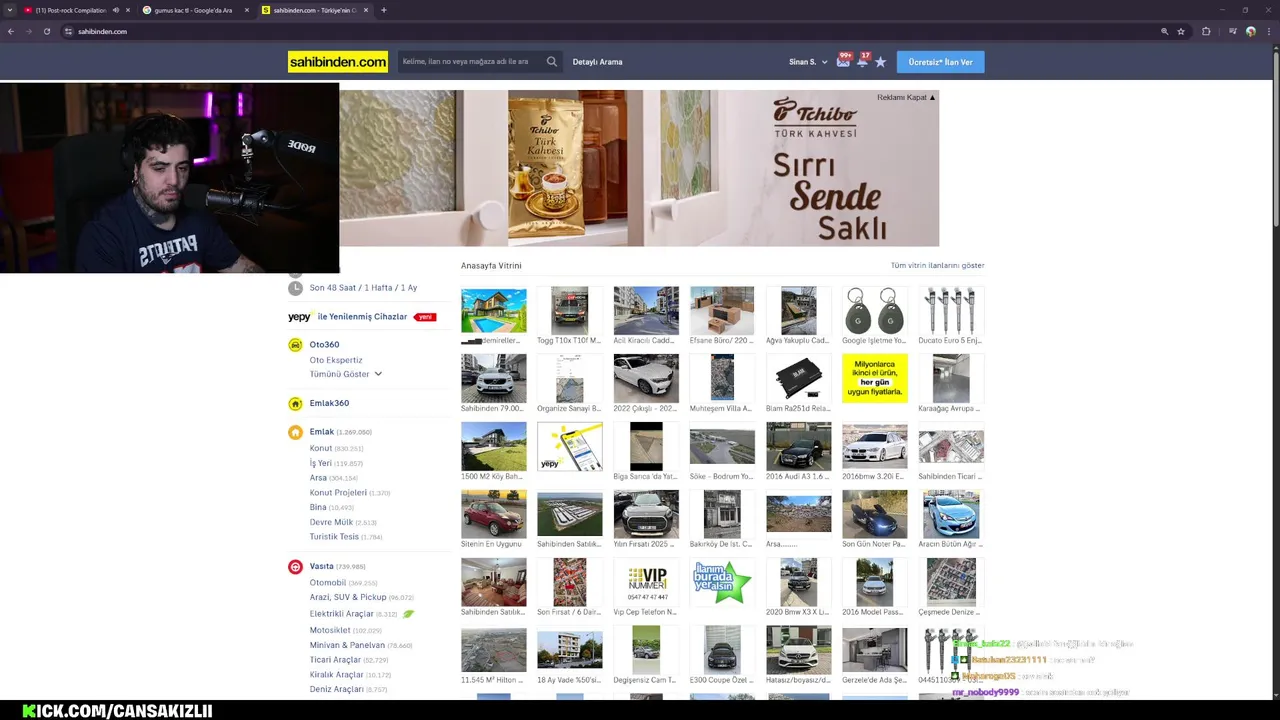Mute the Post-rock Compilation tab via speaker icon
Screen dimensions: 1280x720
(x=115, y=10)
